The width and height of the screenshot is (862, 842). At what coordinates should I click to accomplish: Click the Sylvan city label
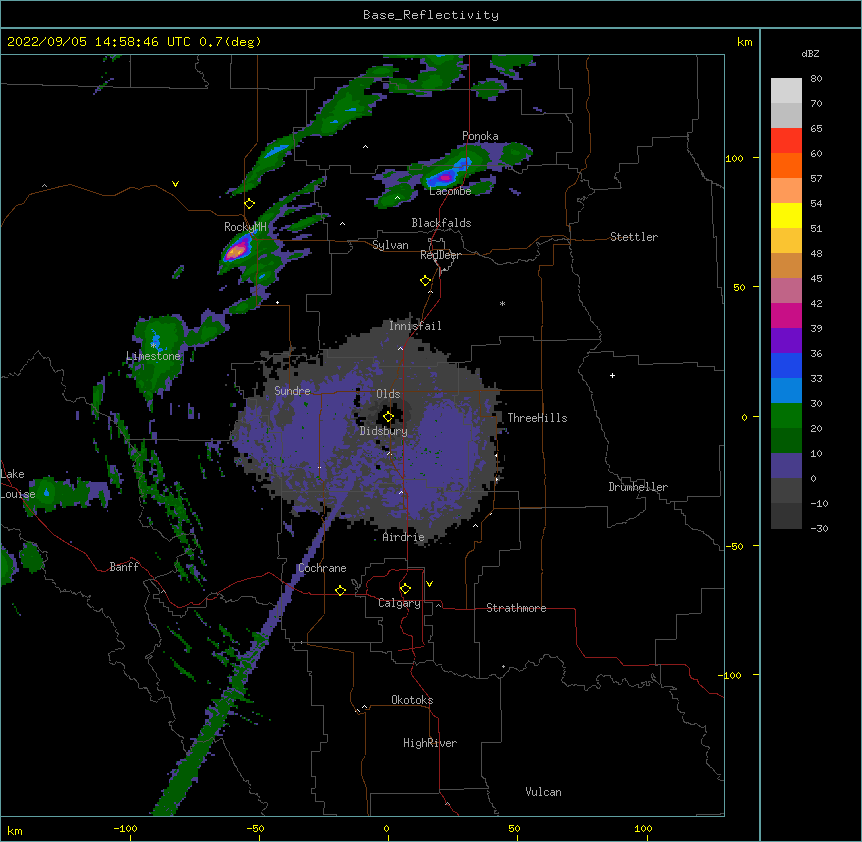coord(390,245)
